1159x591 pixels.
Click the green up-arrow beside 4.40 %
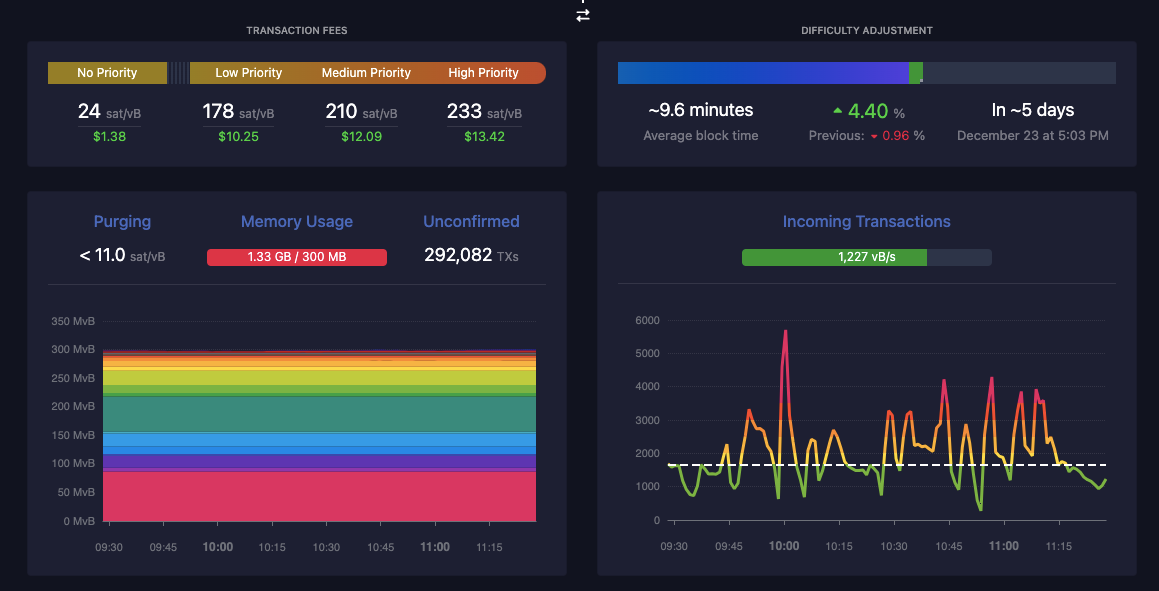(837, 111)
